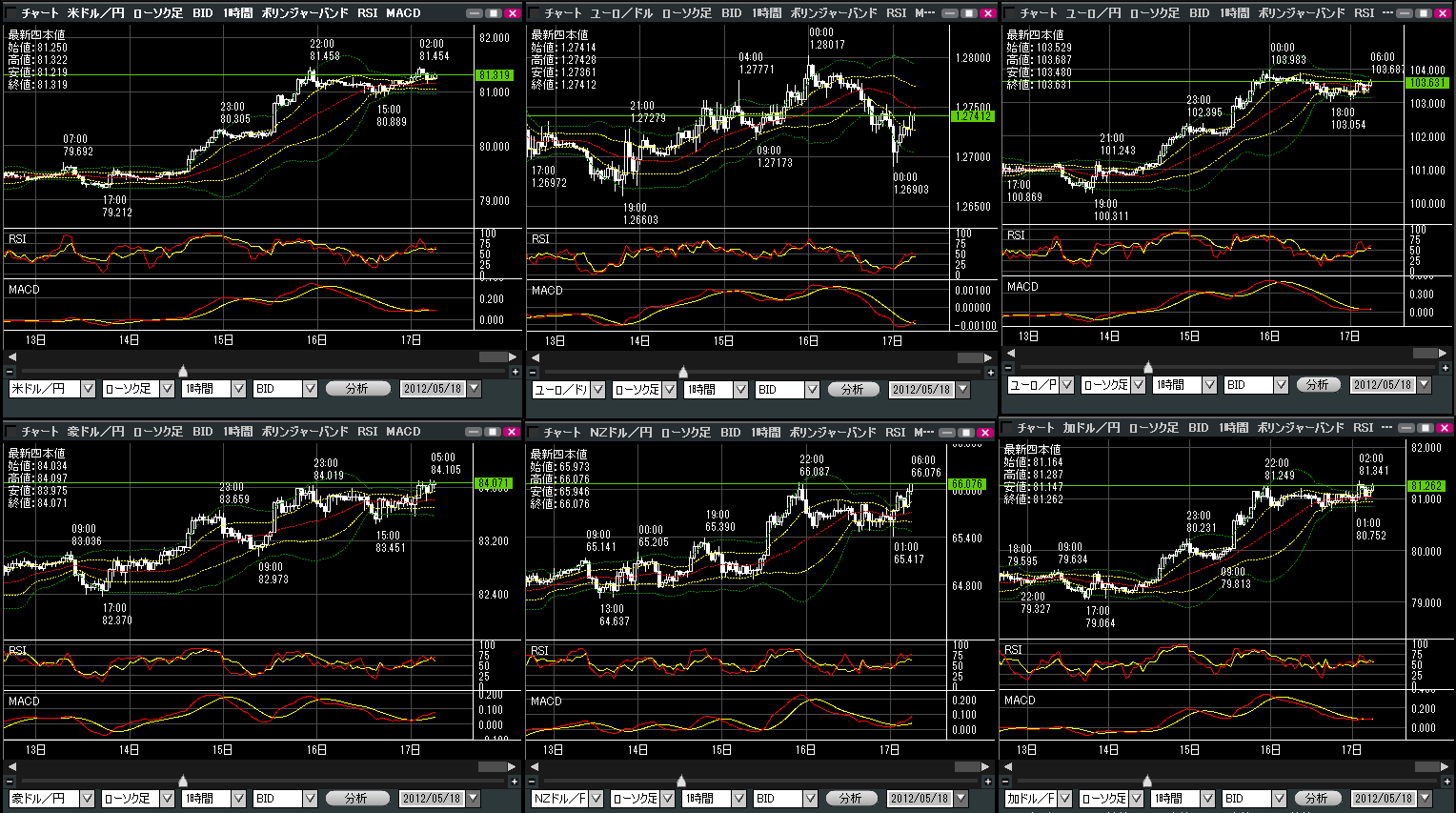Open the date picker arrow in 加ドル/円 window
Image resolution: width=1456 pixels, height=813 pixels.
[1424, 799]
